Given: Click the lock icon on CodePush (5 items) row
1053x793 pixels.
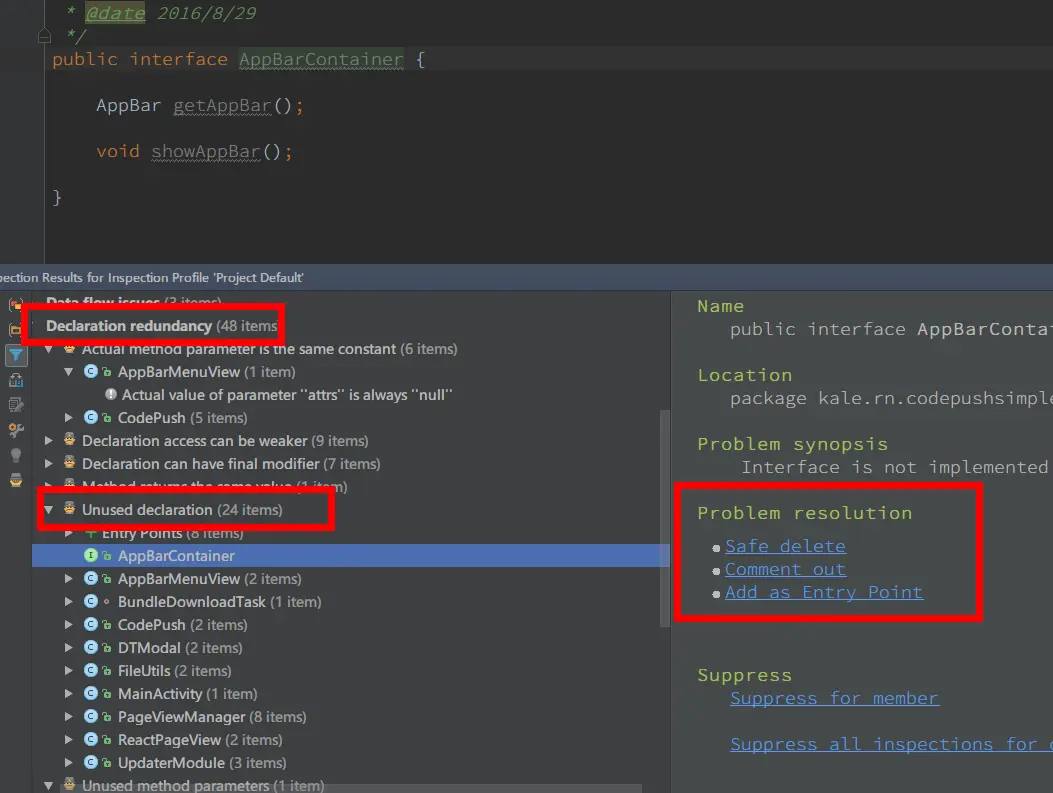Looking at the screenshot, I should (106, 418).
